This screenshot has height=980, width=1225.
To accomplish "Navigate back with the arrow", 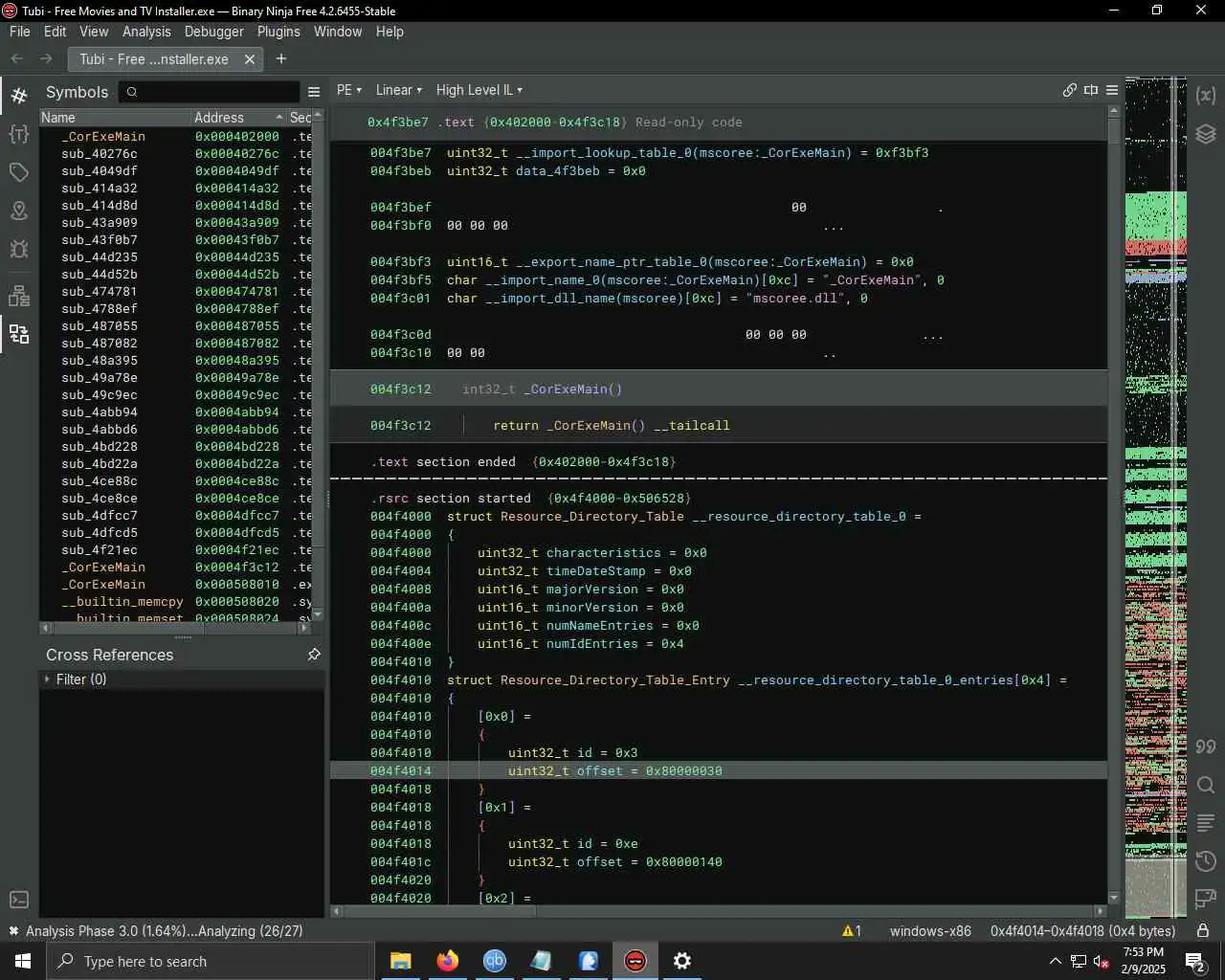I will (x=17, y=58).
